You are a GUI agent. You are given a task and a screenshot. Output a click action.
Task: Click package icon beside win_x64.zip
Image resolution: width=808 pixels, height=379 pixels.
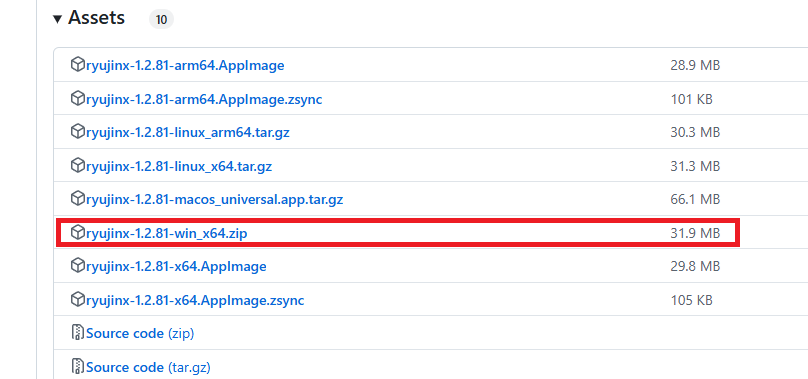click(x=77, y=233)
